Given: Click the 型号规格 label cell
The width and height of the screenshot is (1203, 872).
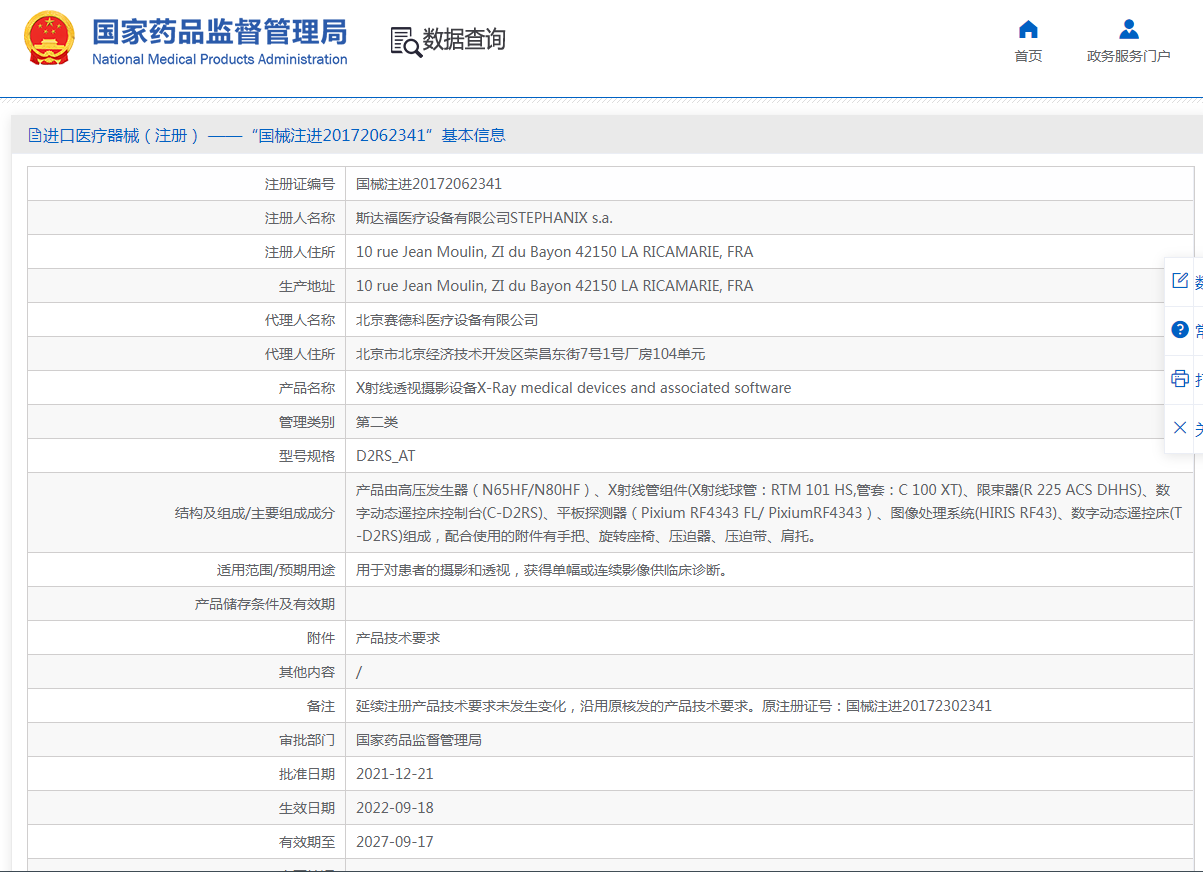Looking at the screenshot, I should tap(186, 456).
